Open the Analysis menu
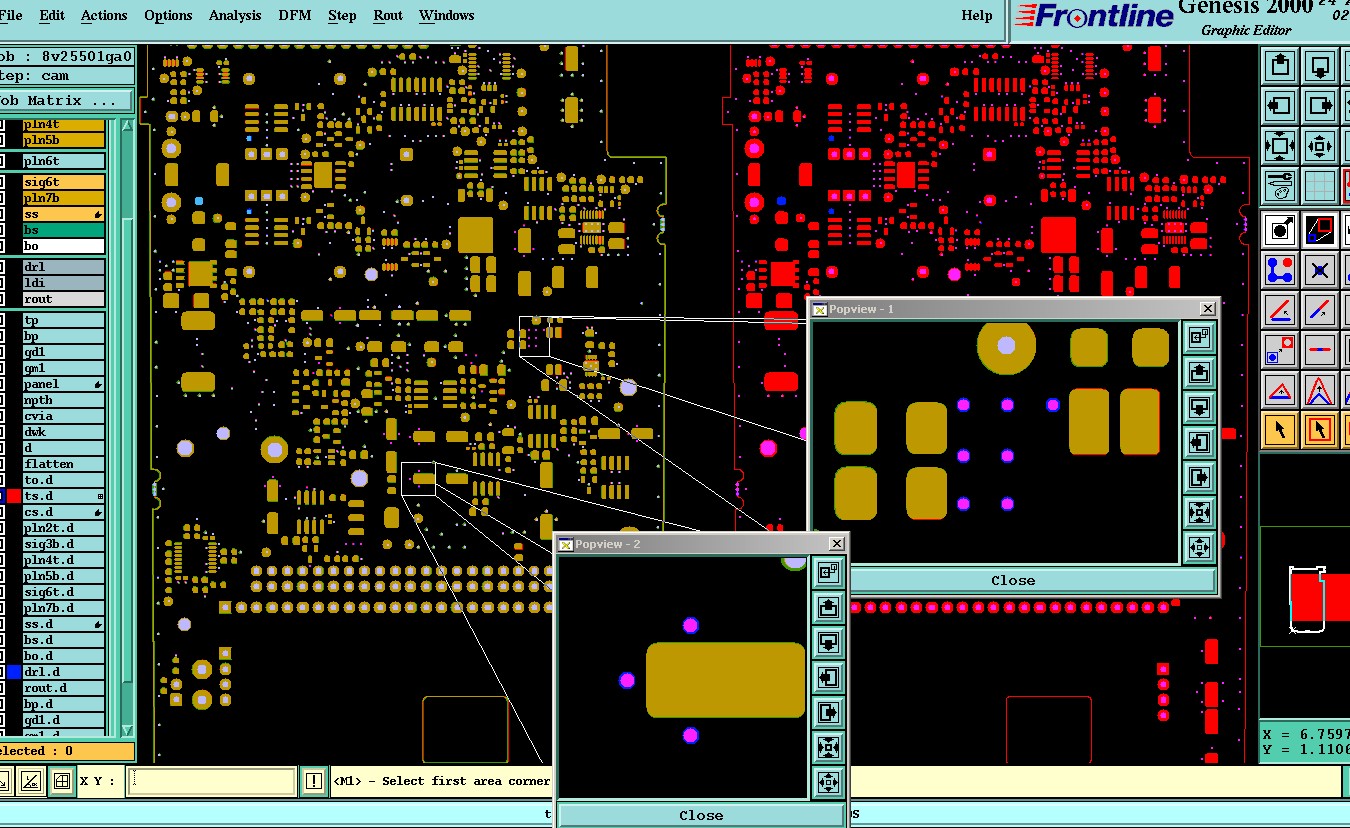This screenshot has width=1350, height=828. [235, 16]
